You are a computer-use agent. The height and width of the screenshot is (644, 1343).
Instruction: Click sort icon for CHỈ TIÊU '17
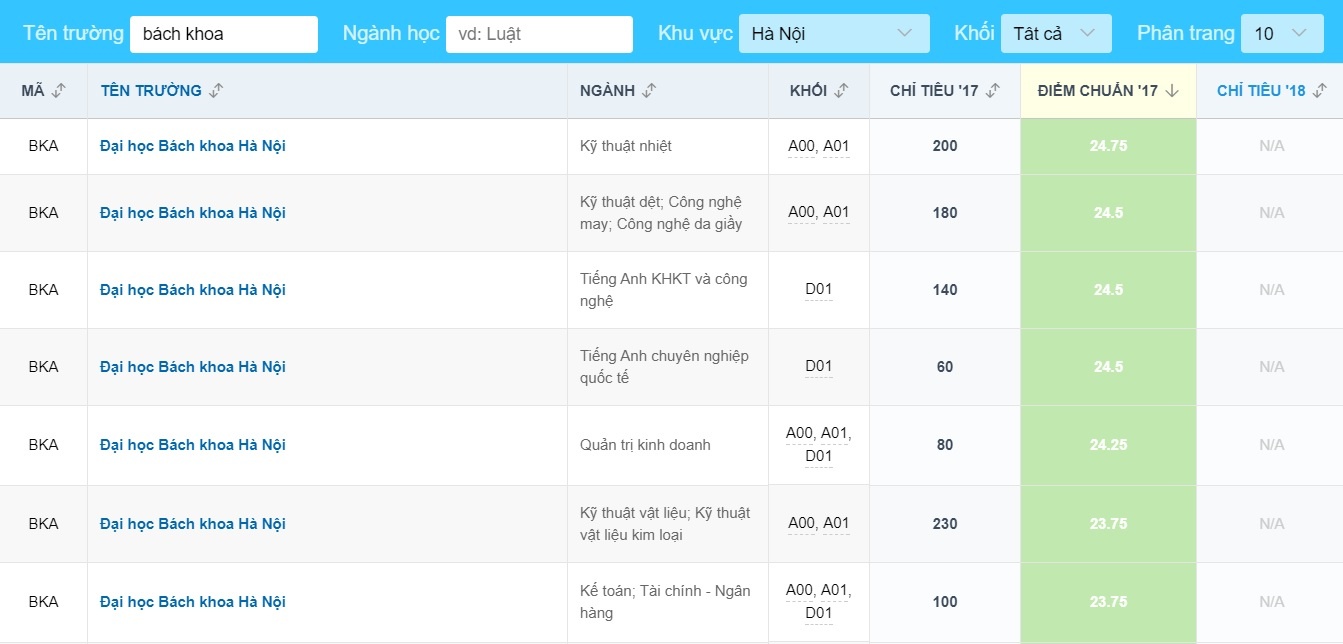tap(992, 91)
